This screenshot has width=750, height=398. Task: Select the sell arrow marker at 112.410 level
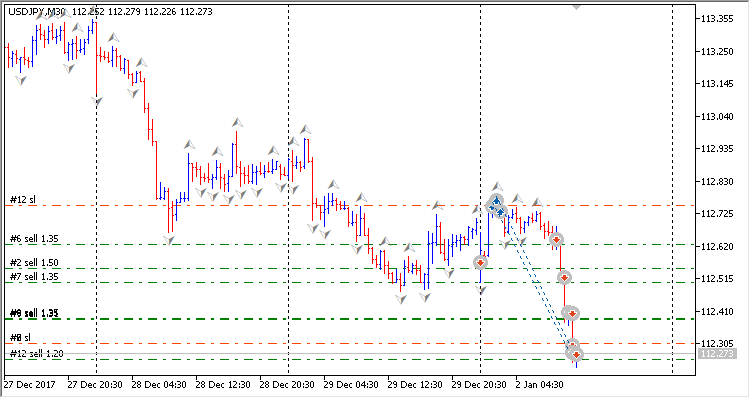click(572, 314)
